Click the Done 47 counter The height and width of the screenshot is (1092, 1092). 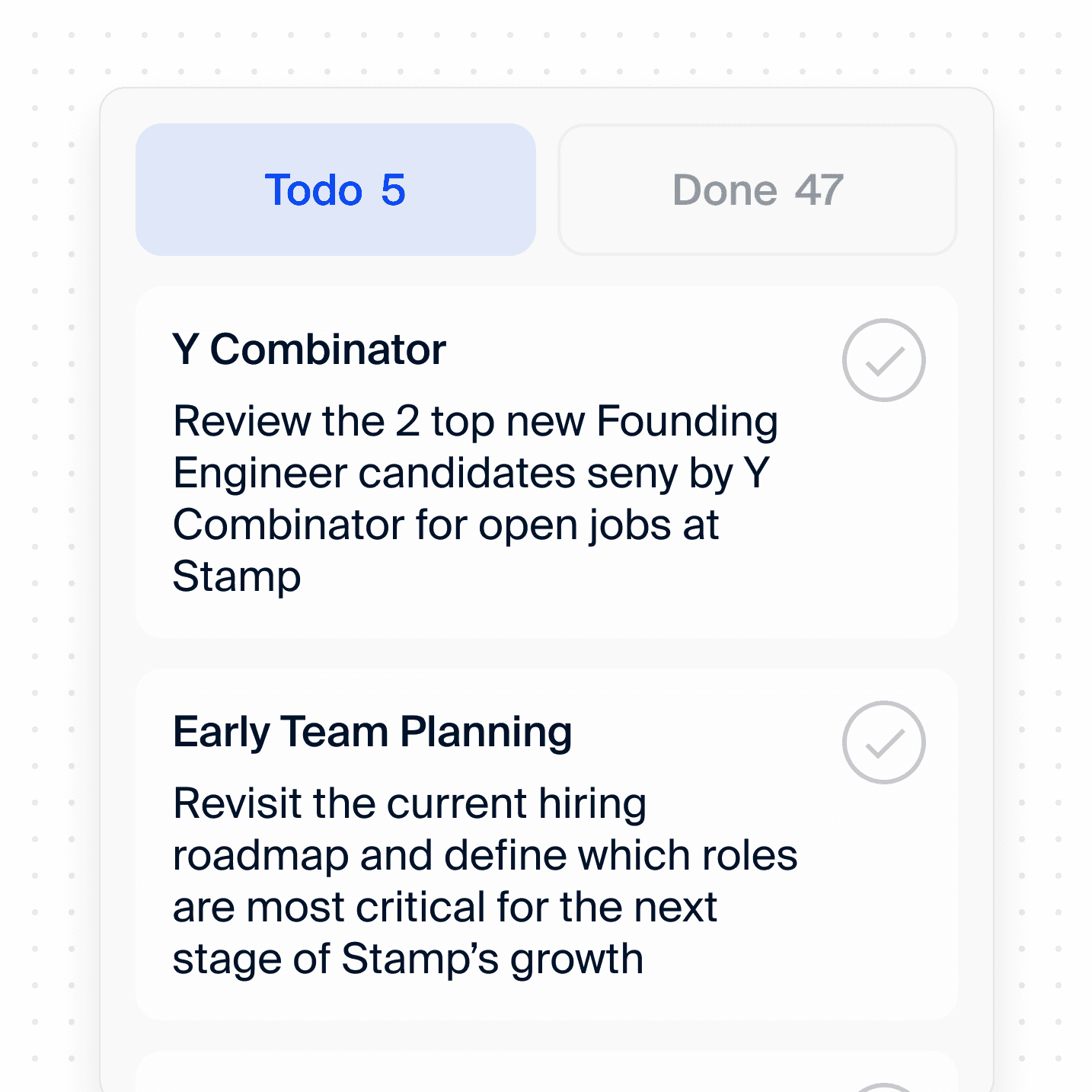tap(758, 190)
